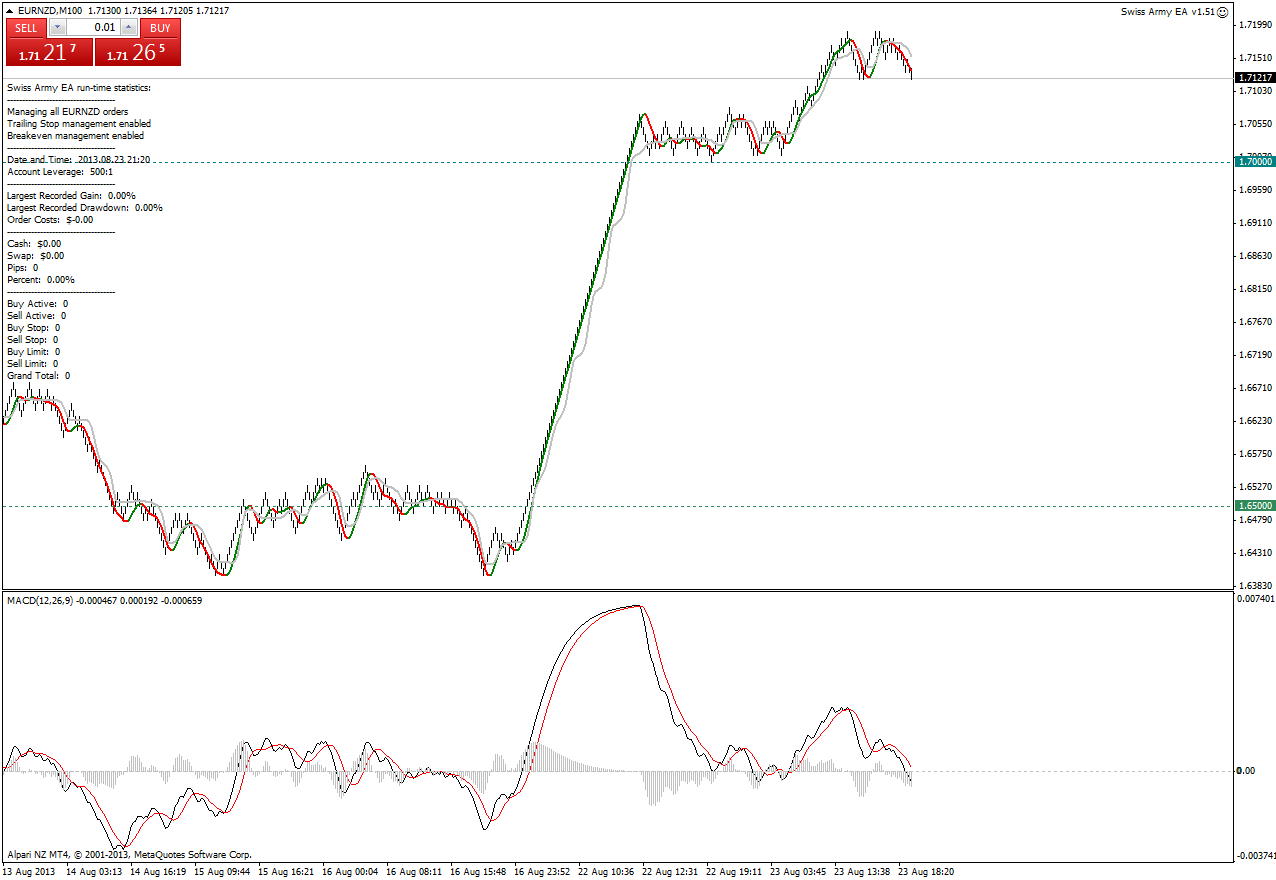The height and width of the screenshot is (880, 1276).
Task: Click 'Pips: 0' line
Action: [x=22, y=268]
